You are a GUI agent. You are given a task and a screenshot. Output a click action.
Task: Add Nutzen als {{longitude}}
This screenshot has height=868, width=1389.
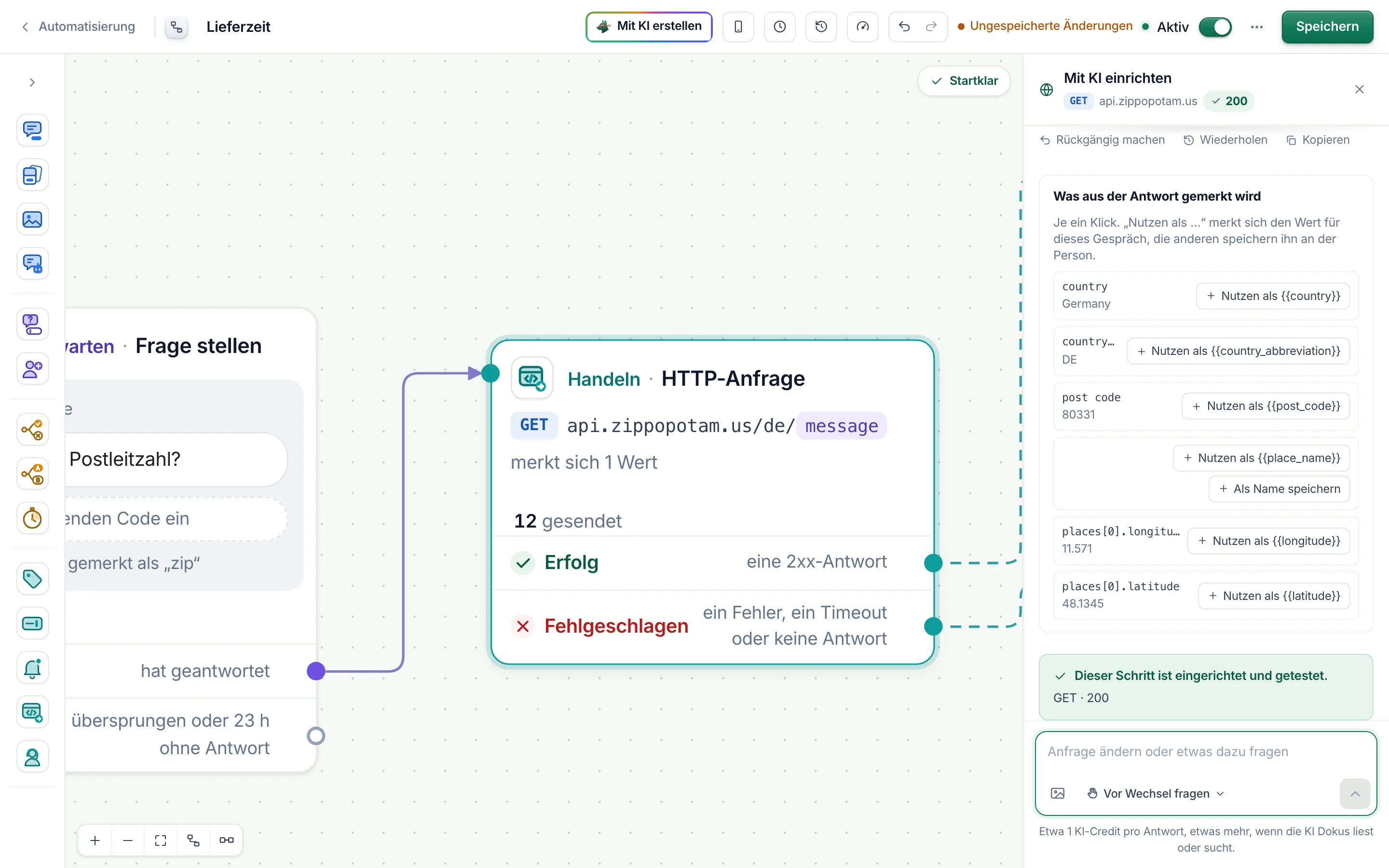(1268, 541)
